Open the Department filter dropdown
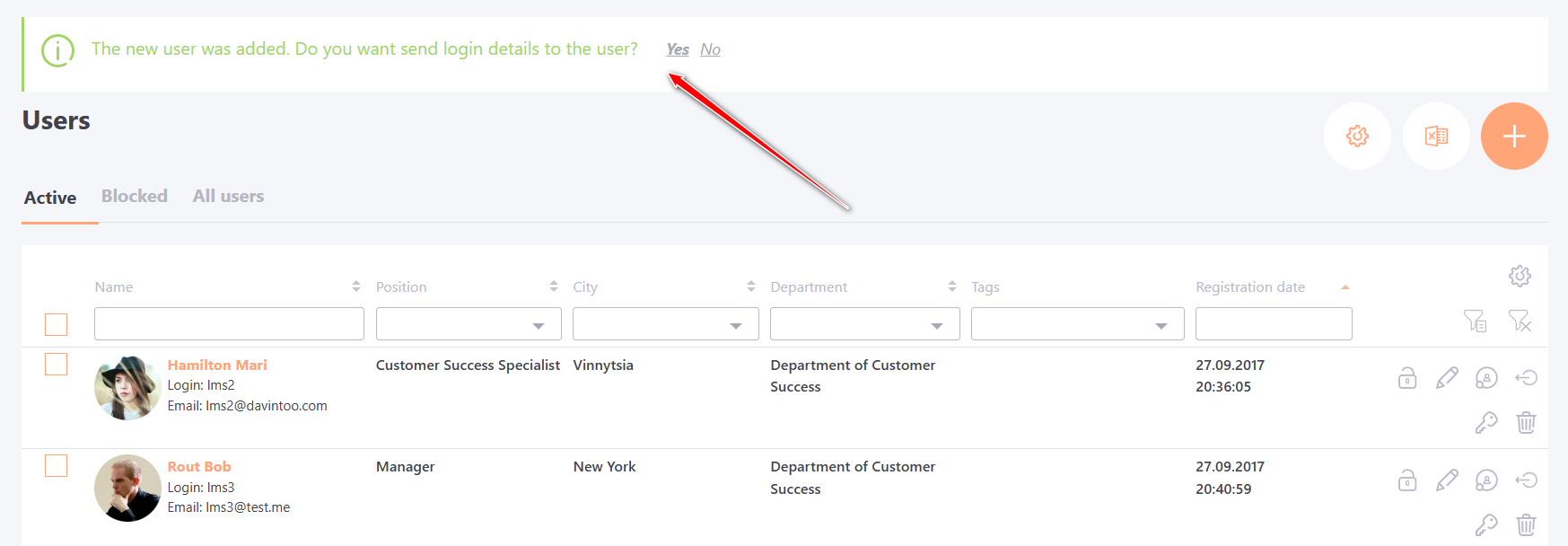 (x=865, y=324)
